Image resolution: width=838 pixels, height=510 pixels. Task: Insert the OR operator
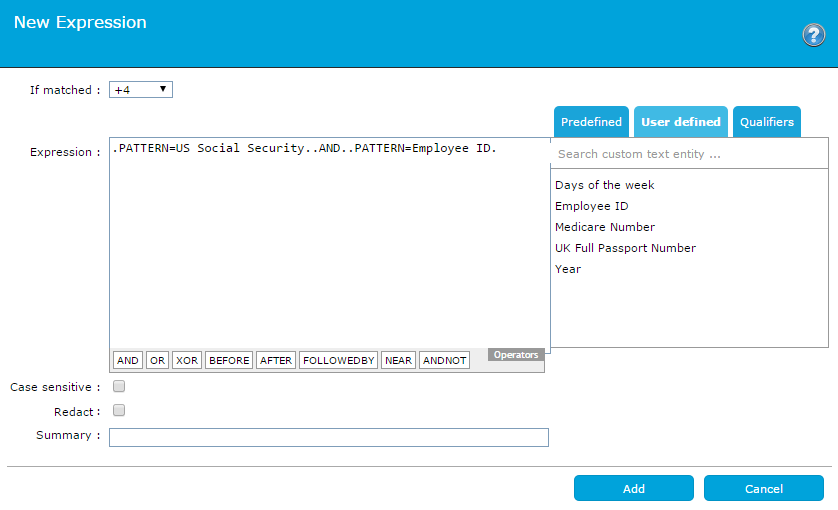point(158,361)
